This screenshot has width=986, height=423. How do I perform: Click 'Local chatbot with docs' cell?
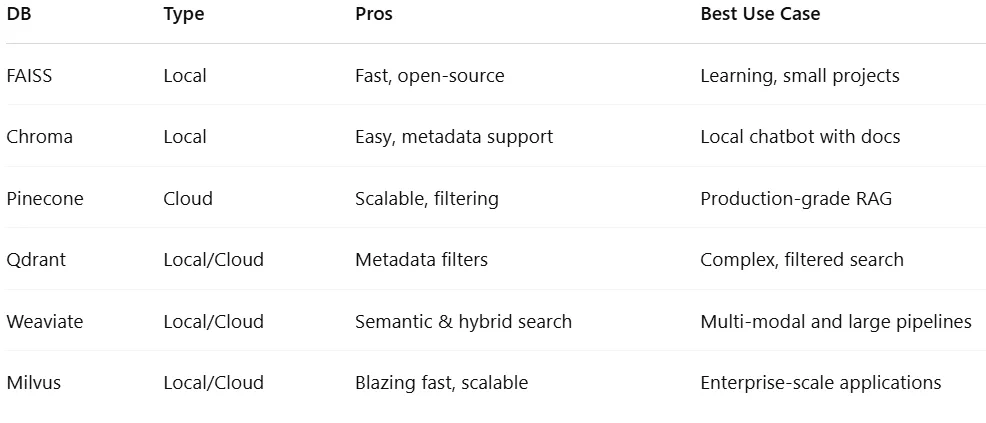[800, 137]
